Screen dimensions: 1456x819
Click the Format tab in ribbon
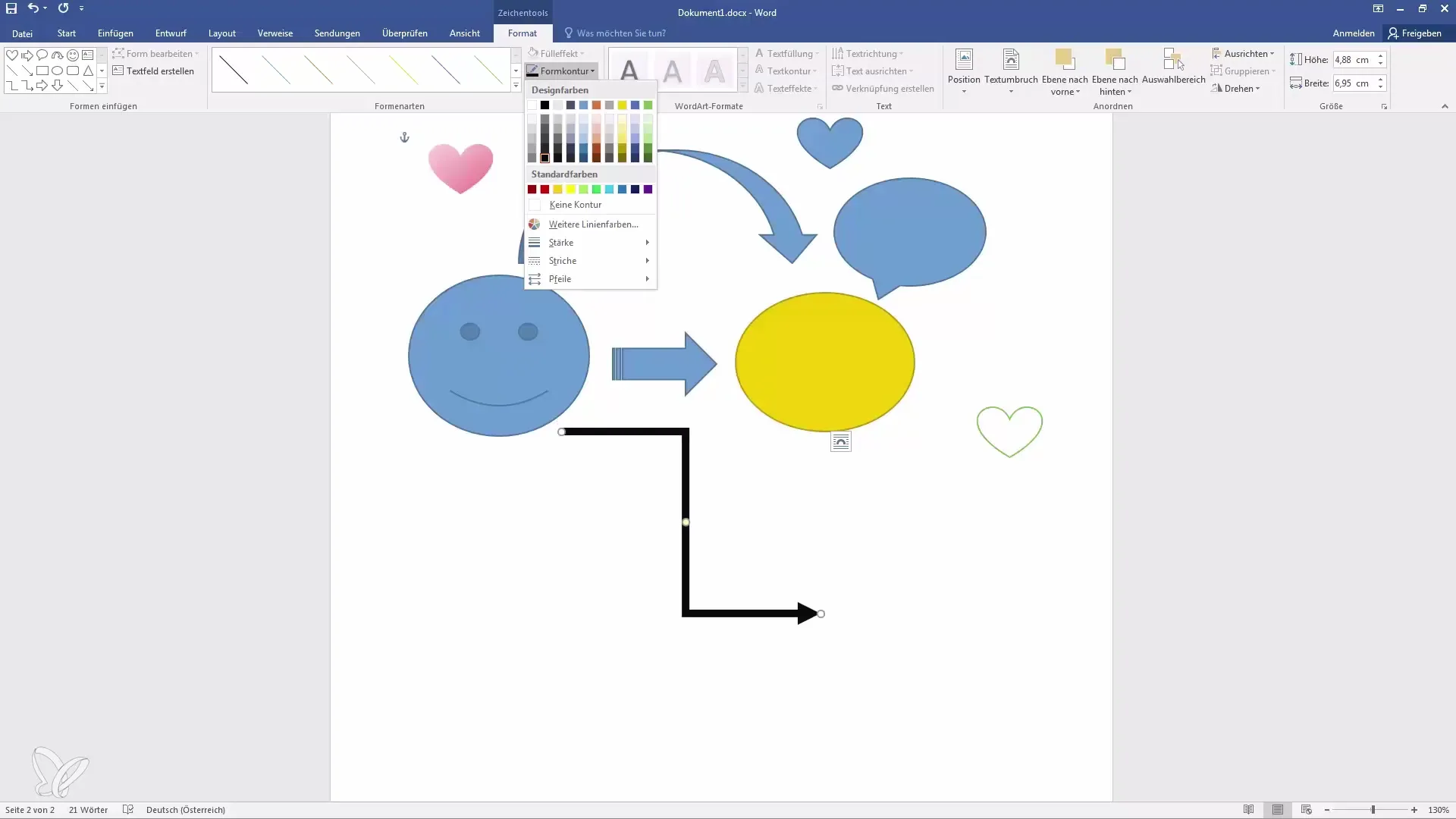tap(521, 33)
